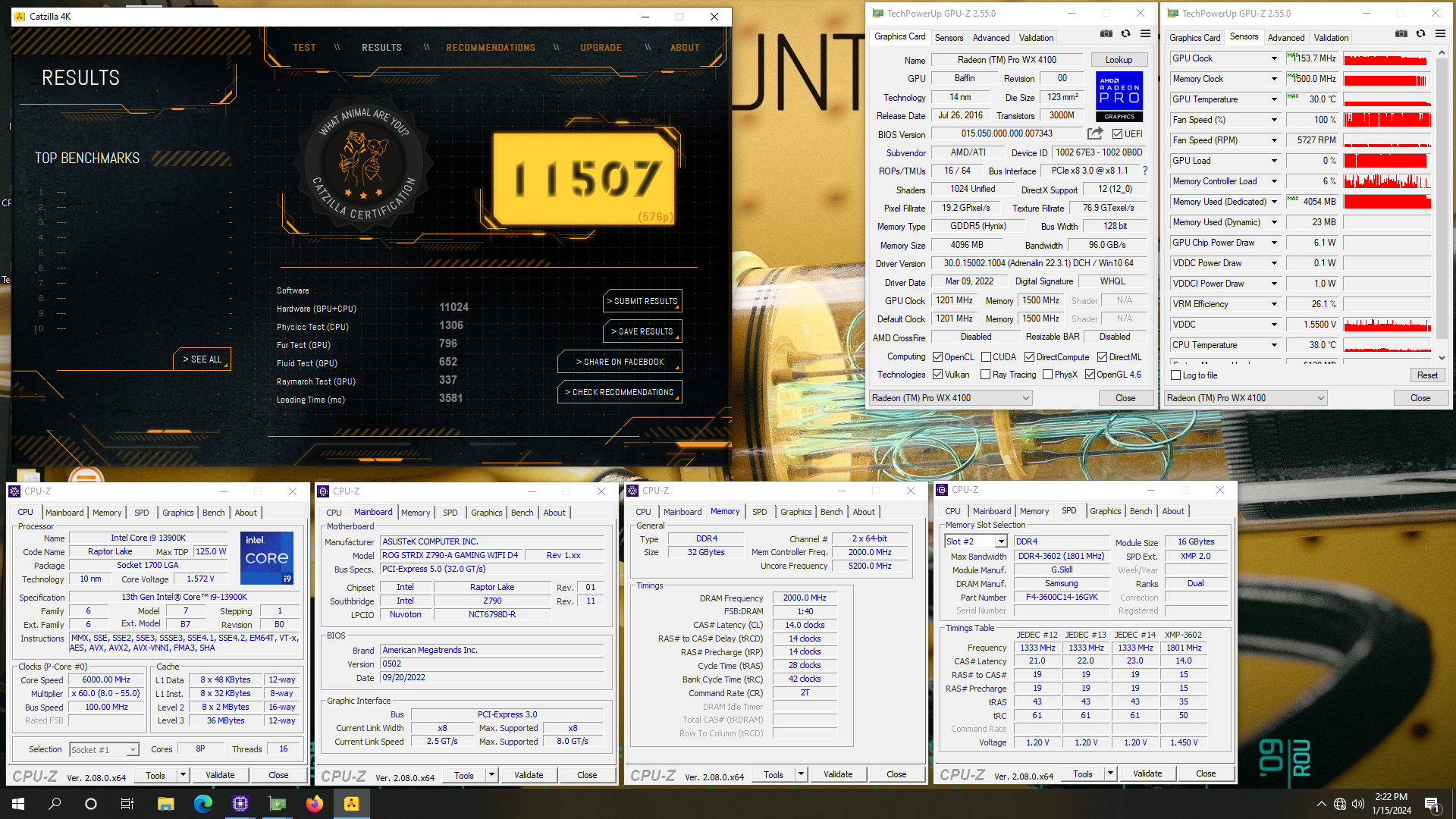This screenshot has width=1456, height=819.
Task: Open Tools dropdown arrow in CPU-Z CPU window
Action: [183, 775]
